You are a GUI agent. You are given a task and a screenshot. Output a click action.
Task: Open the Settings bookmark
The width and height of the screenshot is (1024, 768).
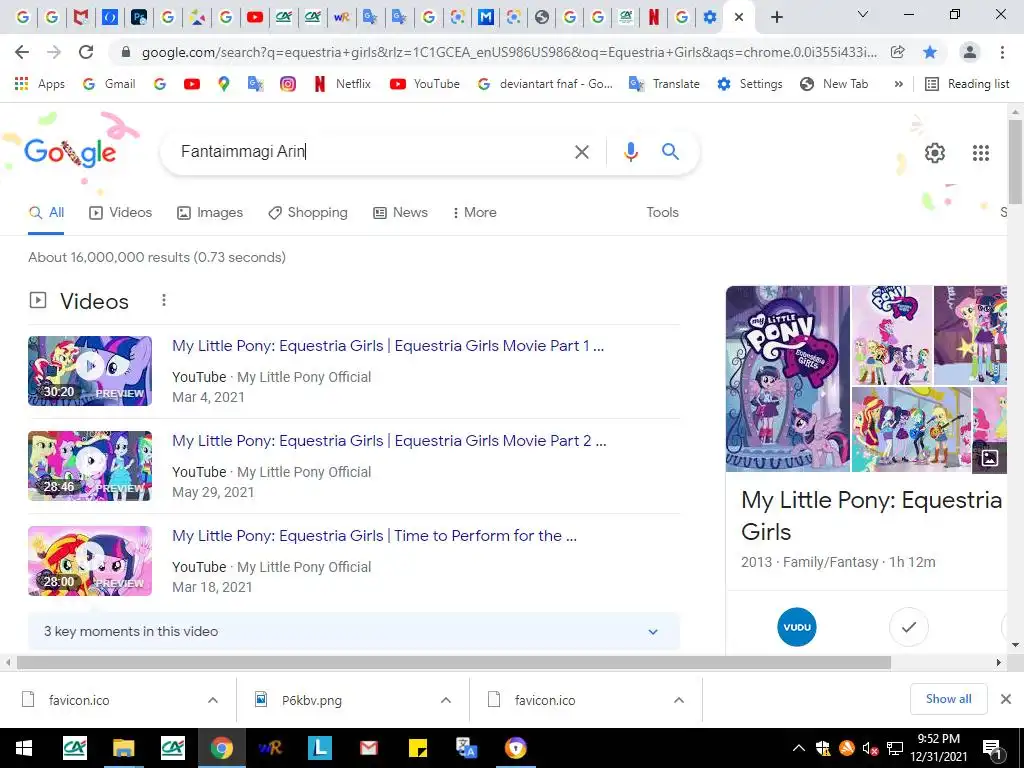coord(750,84)
